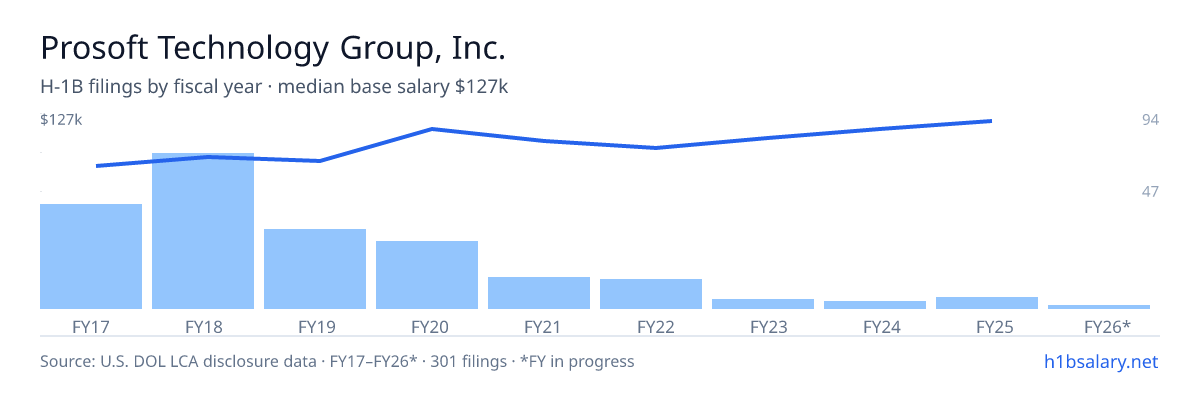This screenshot has width=1200, height=400.
Task: Click the FY22 axis label
Action: 651,326
